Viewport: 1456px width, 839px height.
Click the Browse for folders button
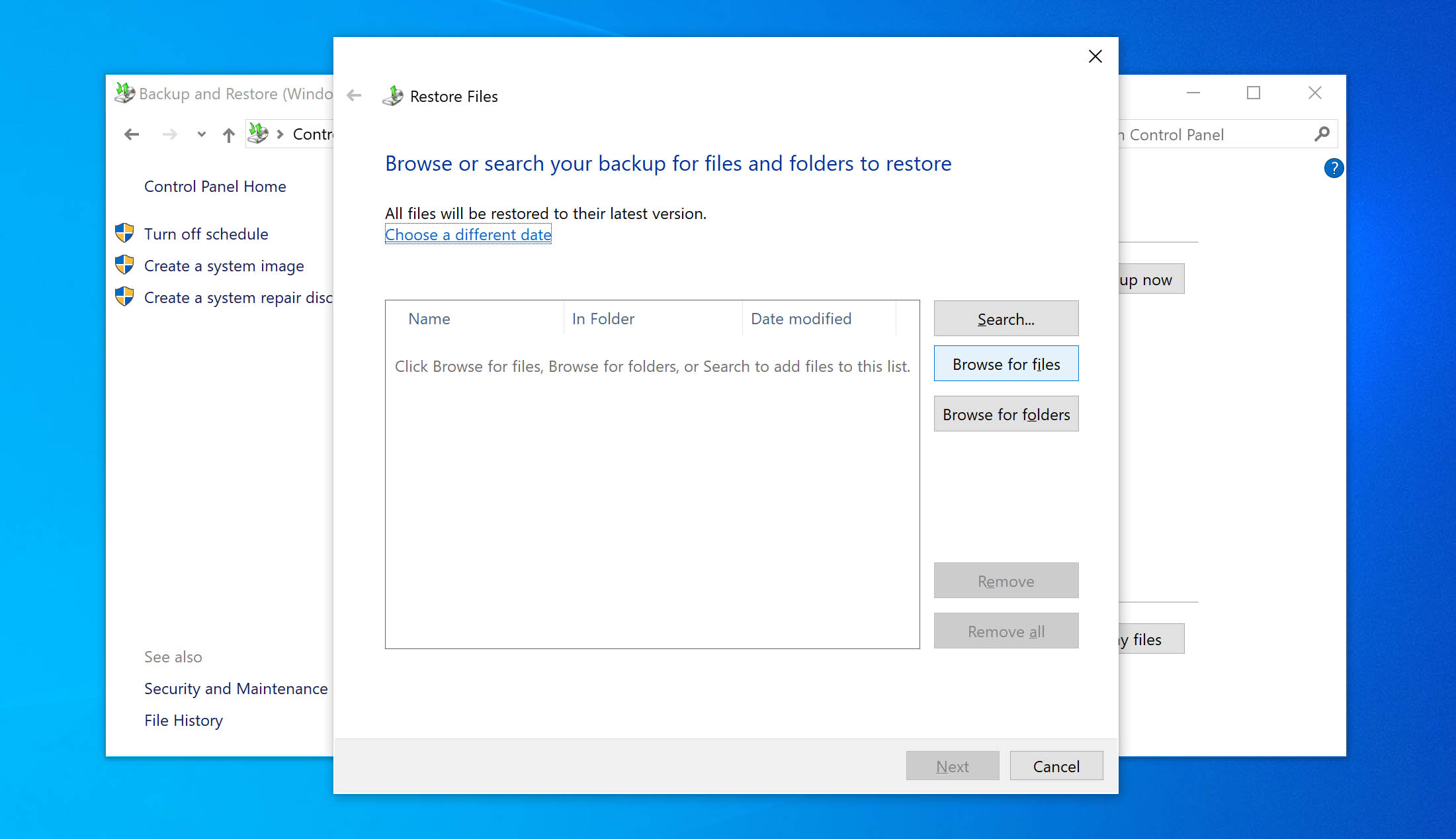coord(1006,414)
